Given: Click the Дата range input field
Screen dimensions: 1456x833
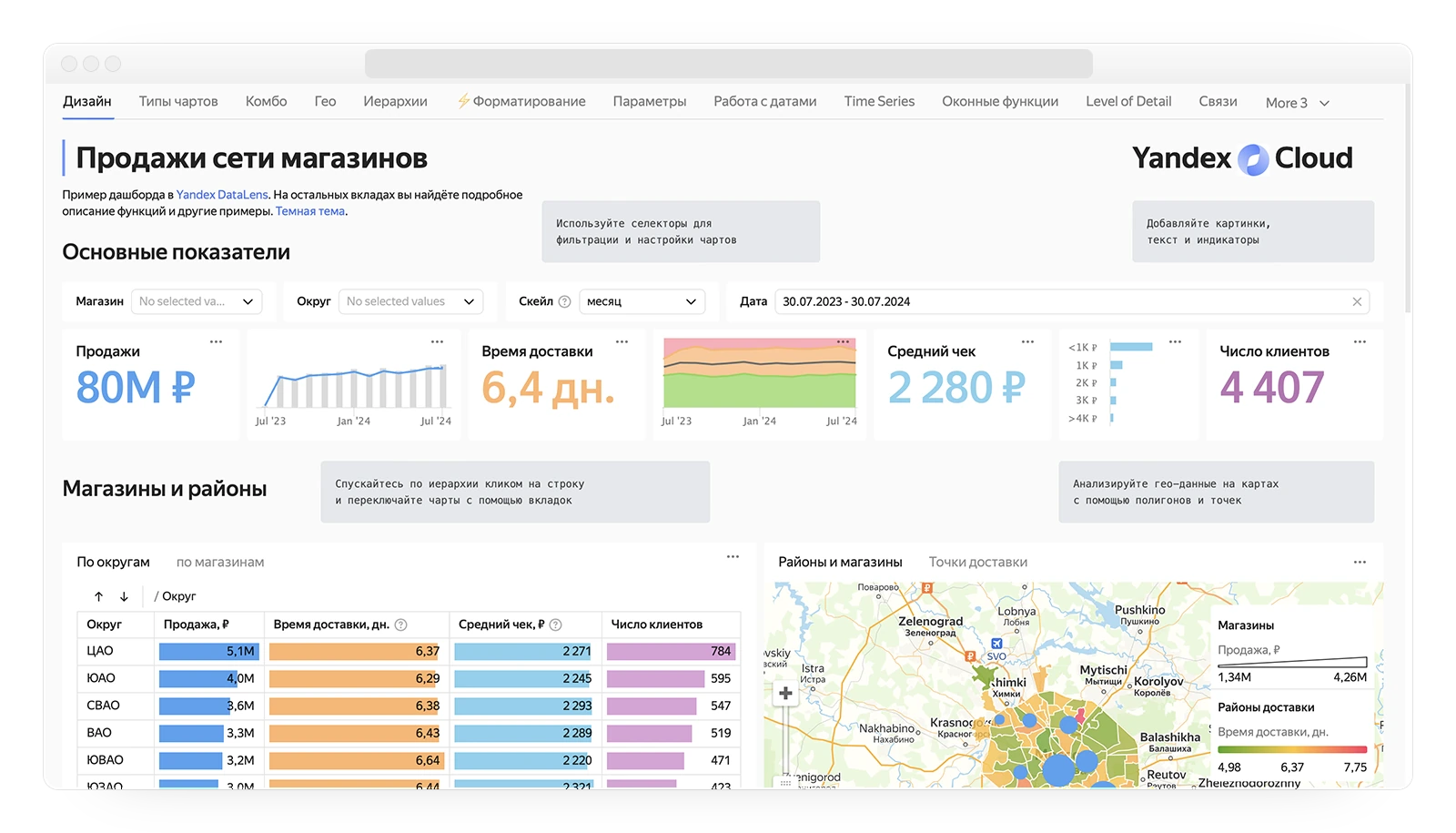Looking at the screenshot, I should (x=1072, y=301).
